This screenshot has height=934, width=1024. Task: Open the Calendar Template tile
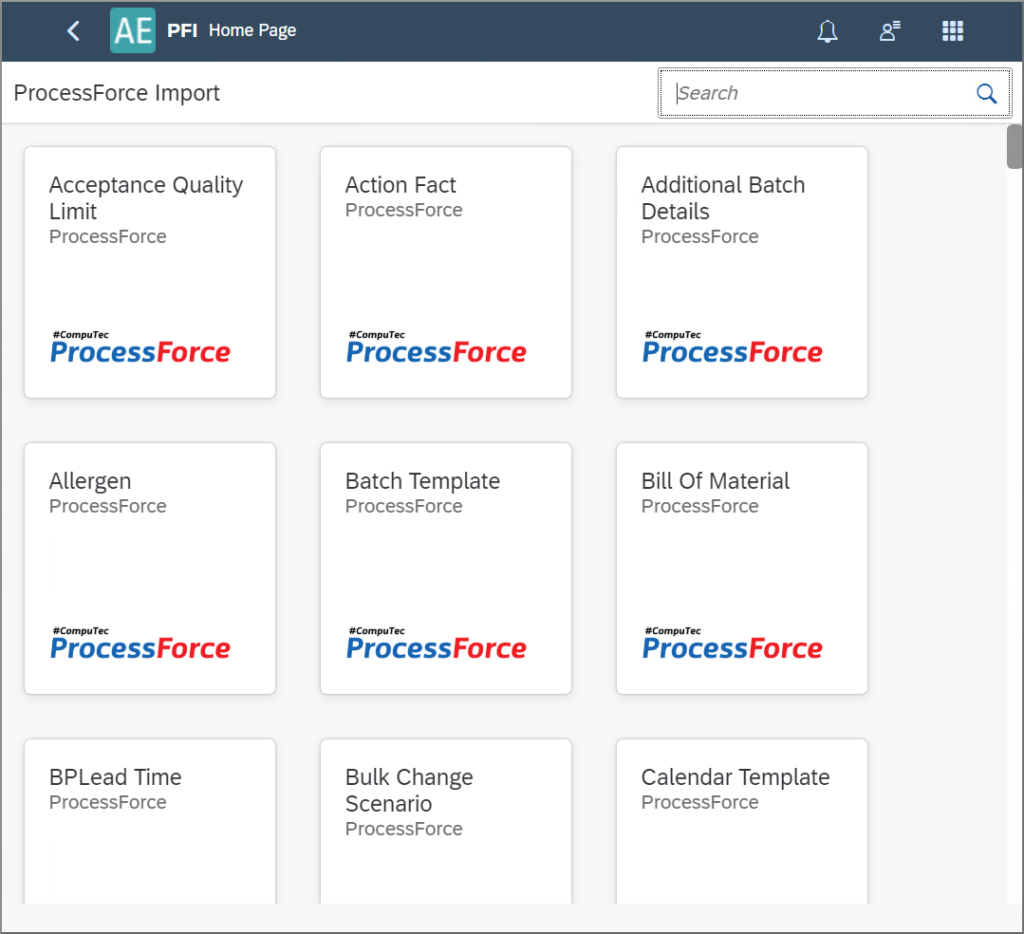point(742,820)
